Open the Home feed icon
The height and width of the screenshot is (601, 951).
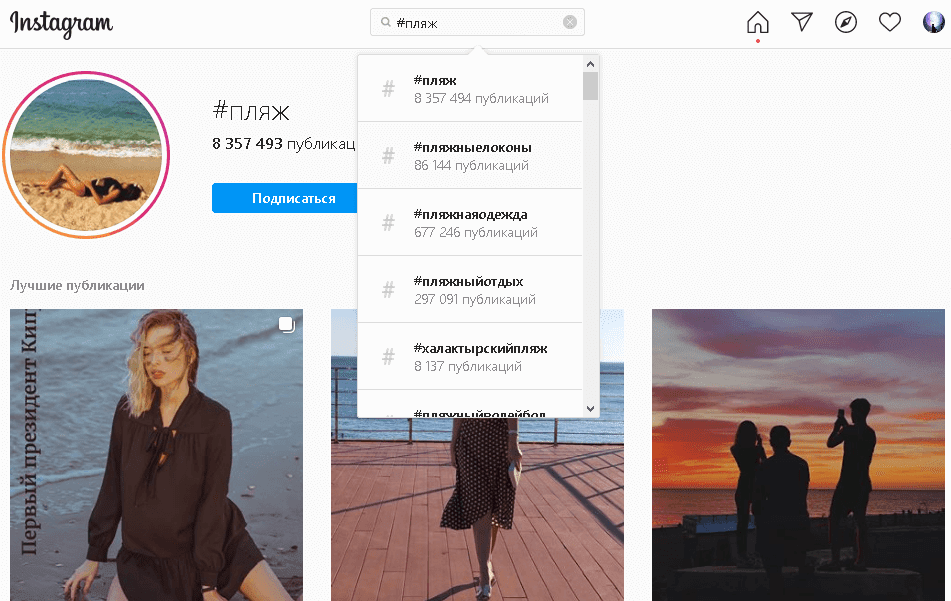(758, 22)
